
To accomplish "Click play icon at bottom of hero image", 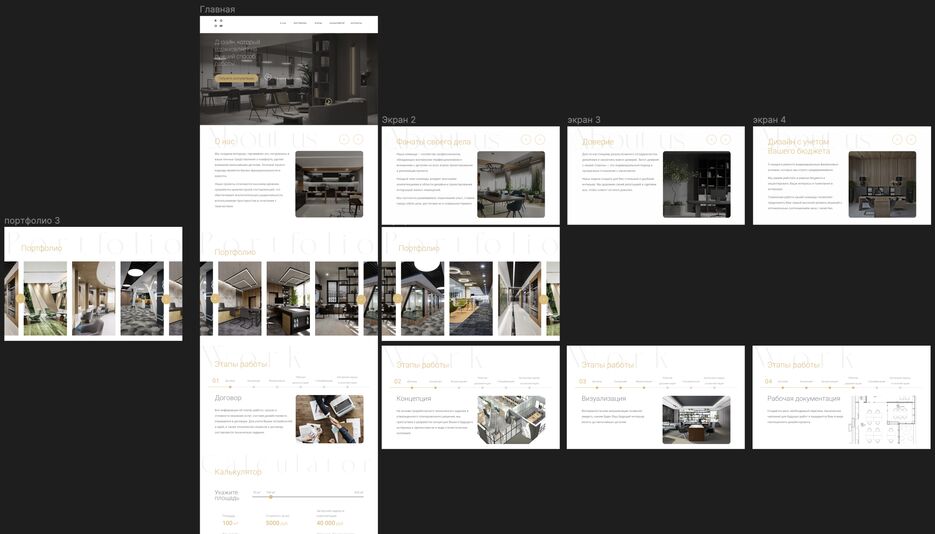I will (328, 101).
